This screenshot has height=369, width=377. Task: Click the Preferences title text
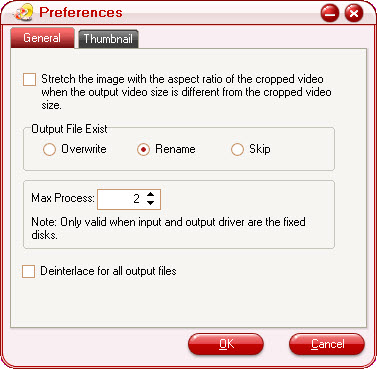(x=81, y=12)
